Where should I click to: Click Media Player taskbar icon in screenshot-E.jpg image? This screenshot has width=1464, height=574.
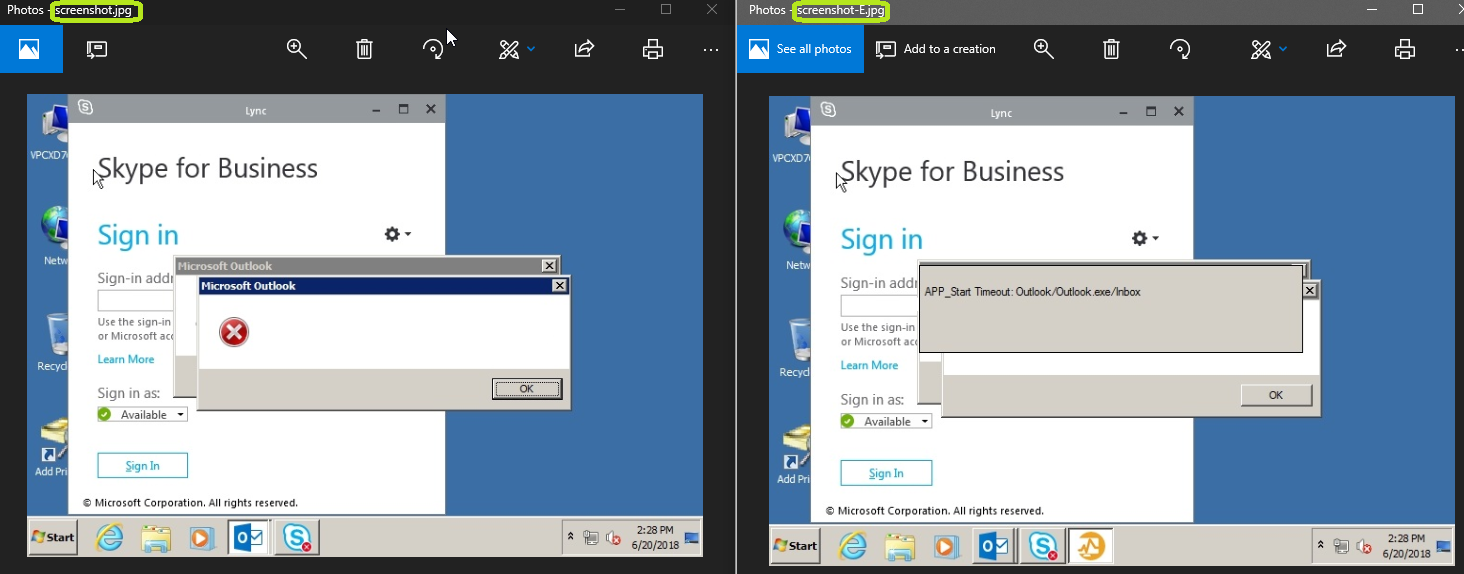coord(946,546)
